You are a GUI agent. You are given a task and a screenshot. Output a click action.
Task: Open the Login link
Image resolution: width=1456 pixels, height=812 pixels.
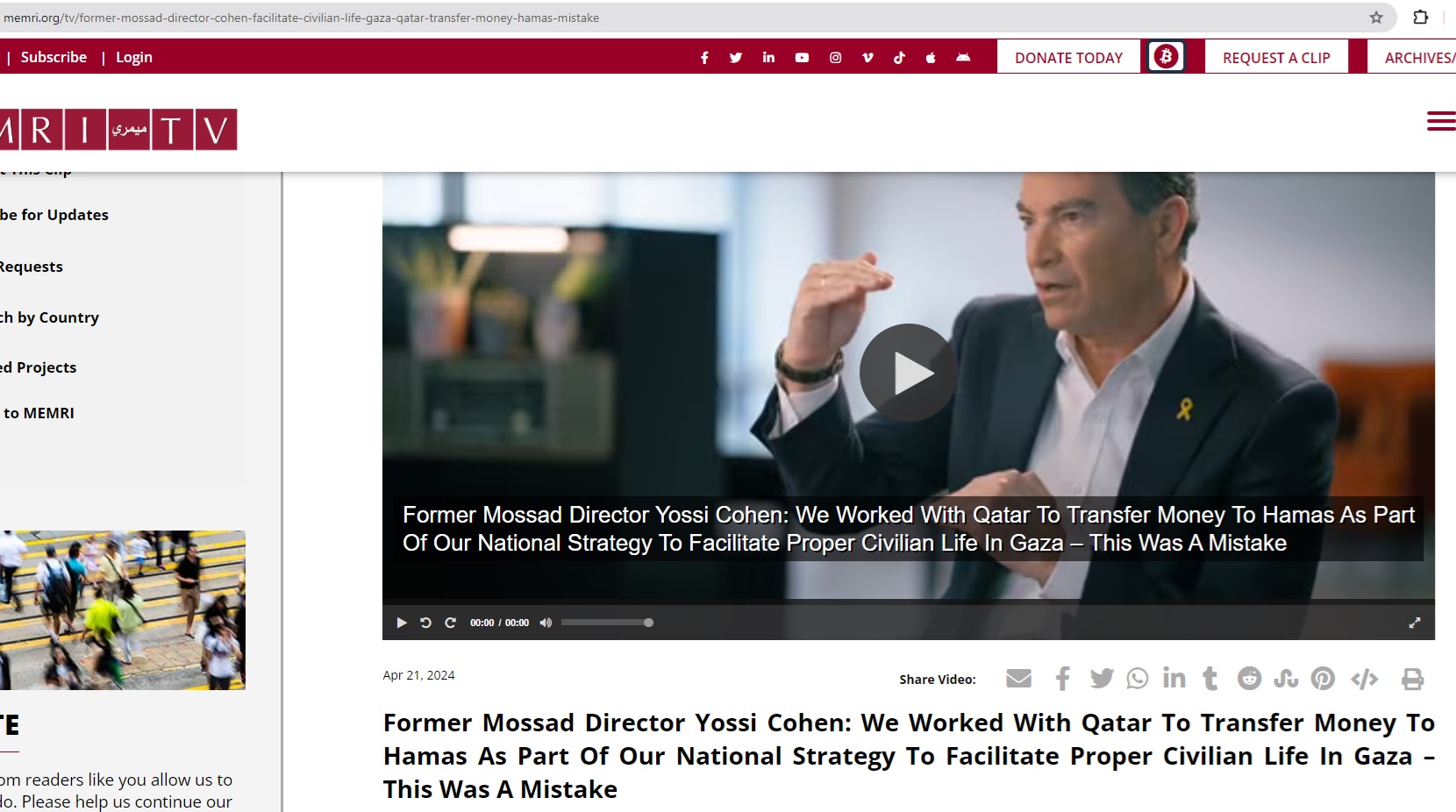coord(134,57)
